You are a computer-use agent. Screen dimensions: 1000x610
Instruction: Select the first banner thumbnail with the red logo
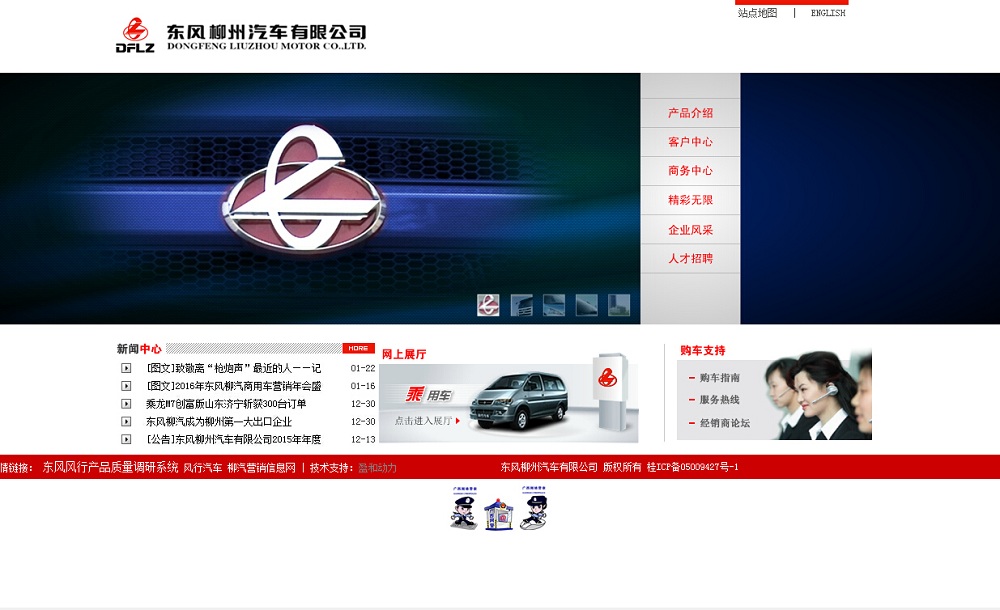[488, 305]
